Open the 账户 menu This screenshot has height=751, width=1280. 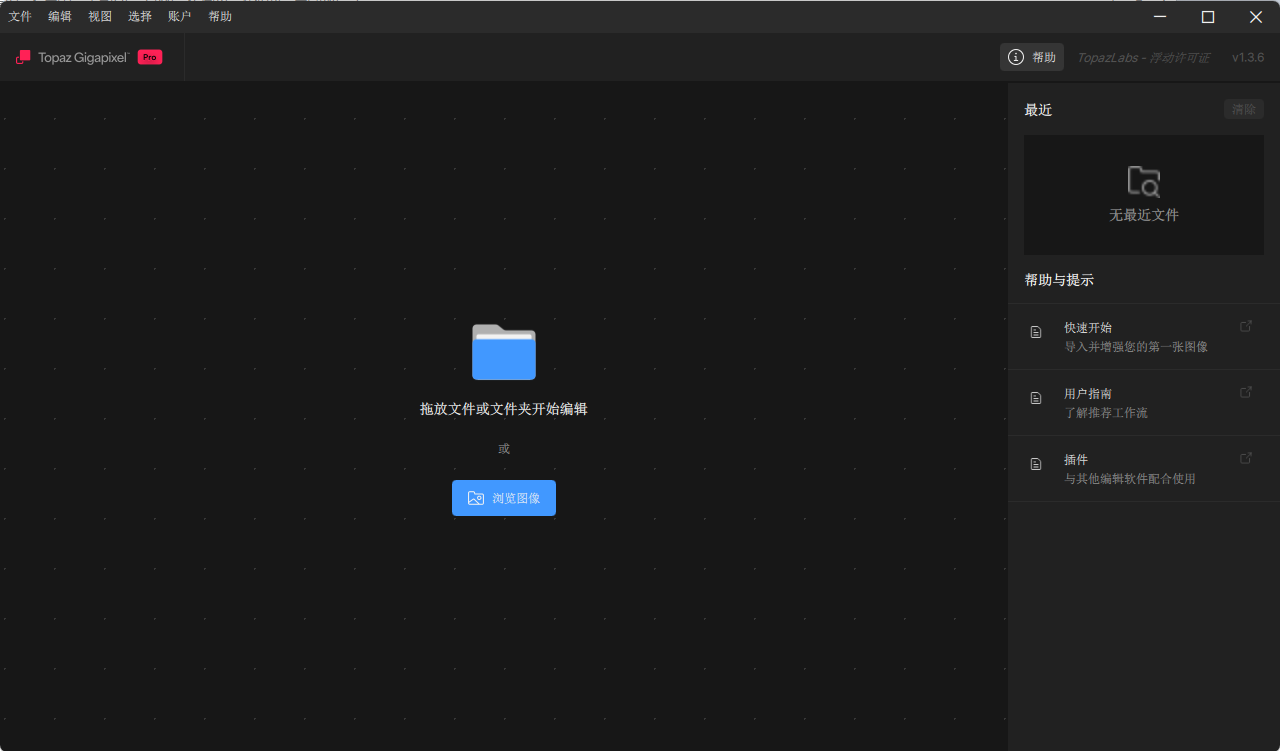click(x=180, y=17)
